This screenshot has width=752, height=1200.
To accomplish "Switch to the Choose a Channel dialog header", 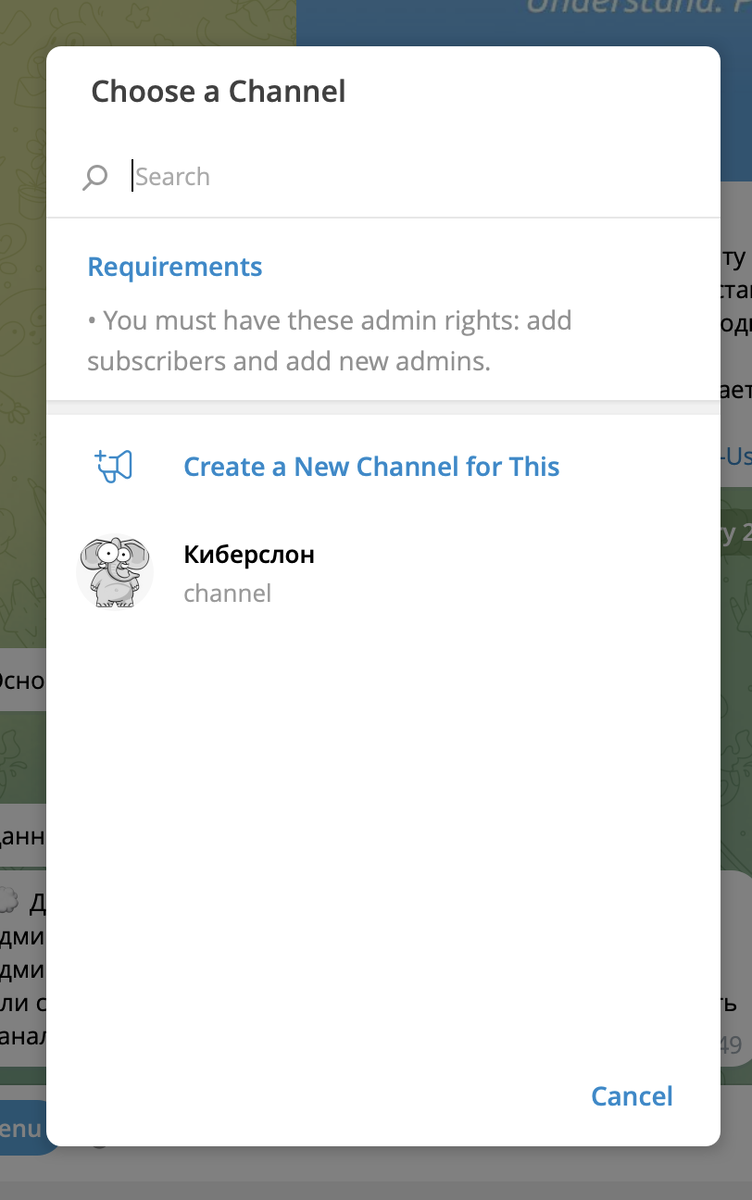I will [x=217, y=92].
